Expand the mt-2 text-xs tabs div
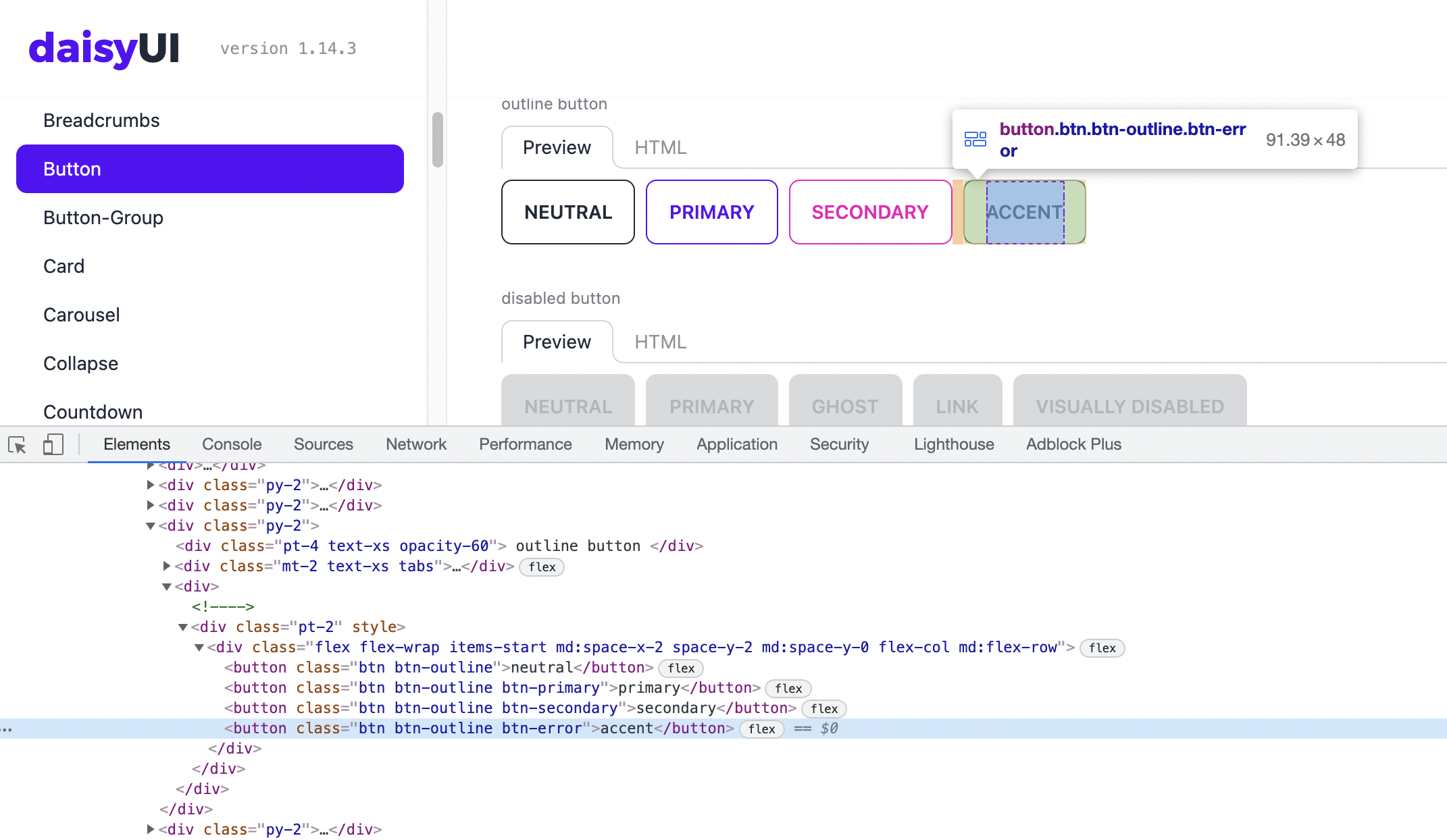 coord(166,566)
